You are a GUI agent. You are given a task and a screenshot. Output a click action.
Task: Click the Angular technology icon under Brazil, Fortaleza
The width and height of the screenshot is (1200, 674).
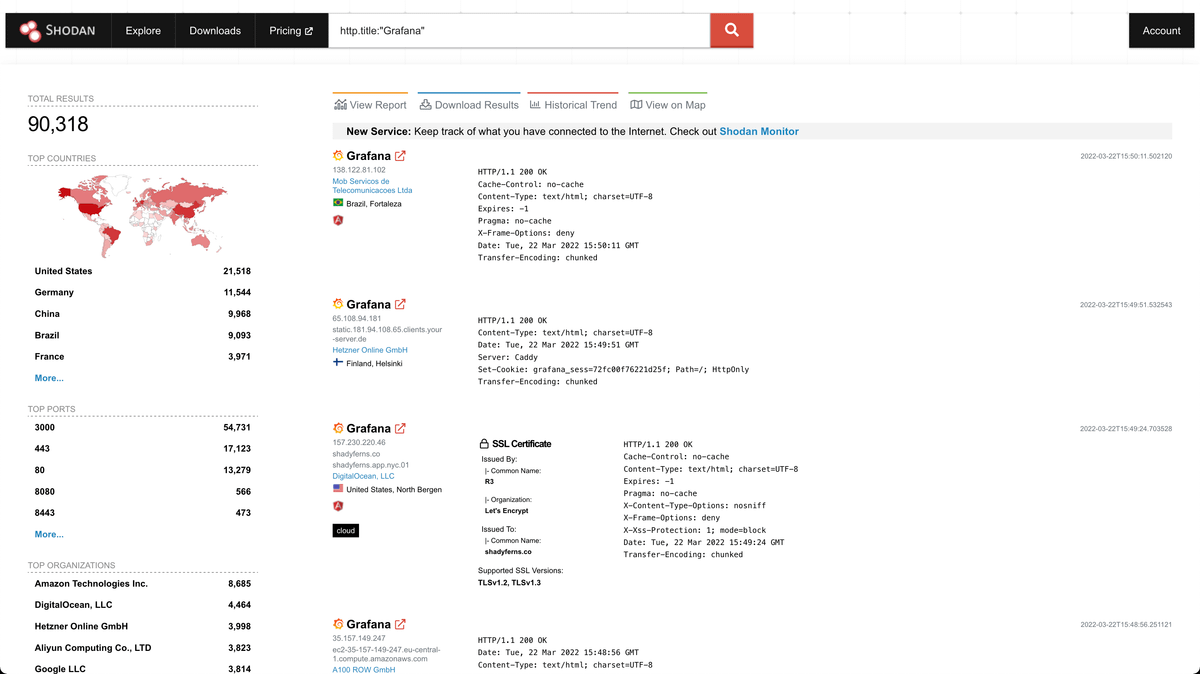338,220
